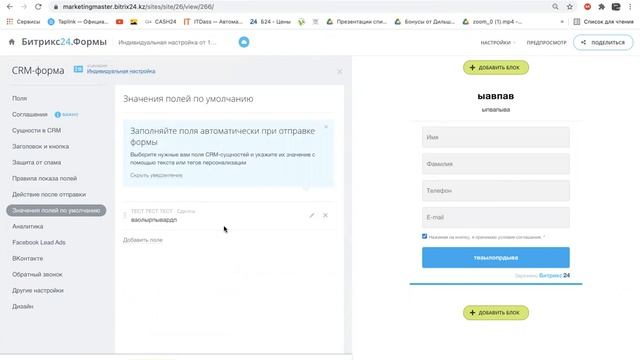Edit the ТЕСТ ТЕСТ ТЕСТ field with pencil icon
The width and height of the screenshot is (640, 360).
coord(312,215)
